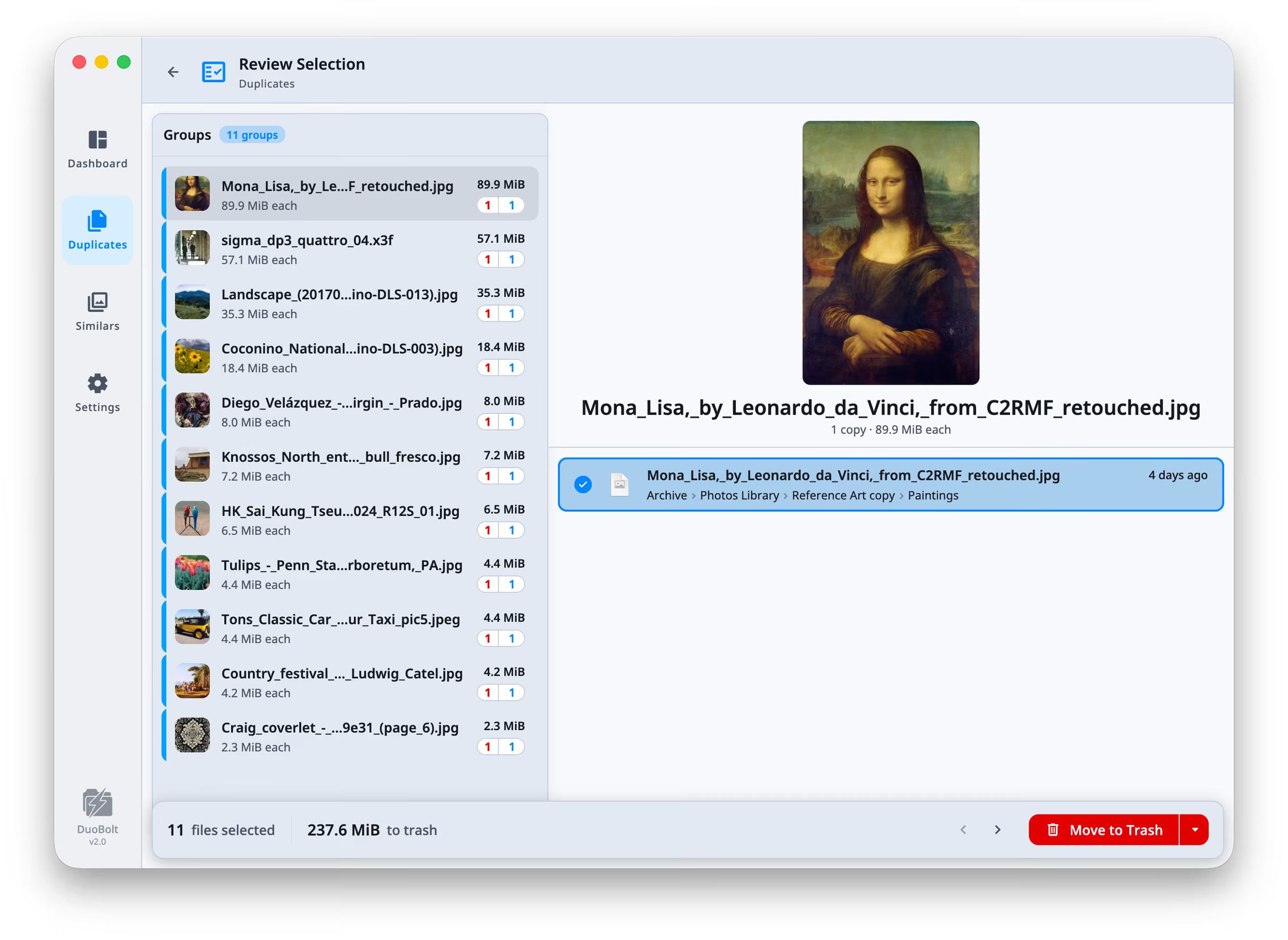Click the '35.3 MiB' size of Landscape group

[x=501, y=293]
